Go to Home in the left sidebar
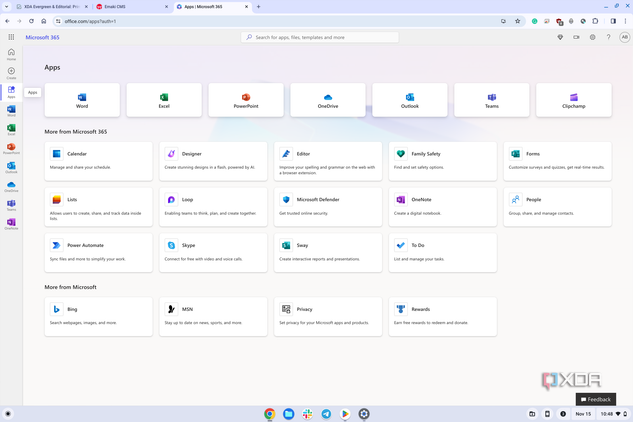Screen dimensions: 633x422 [11, 54]
